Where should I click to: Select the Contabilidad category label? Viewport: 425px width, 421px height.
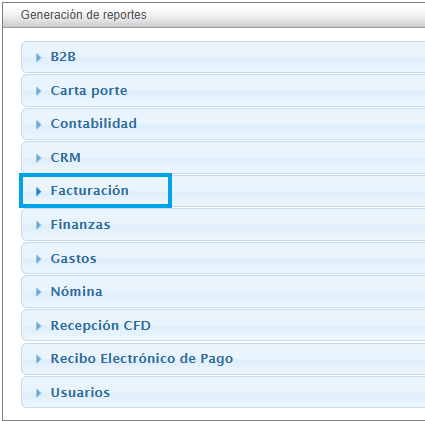(x=94, y=124)
